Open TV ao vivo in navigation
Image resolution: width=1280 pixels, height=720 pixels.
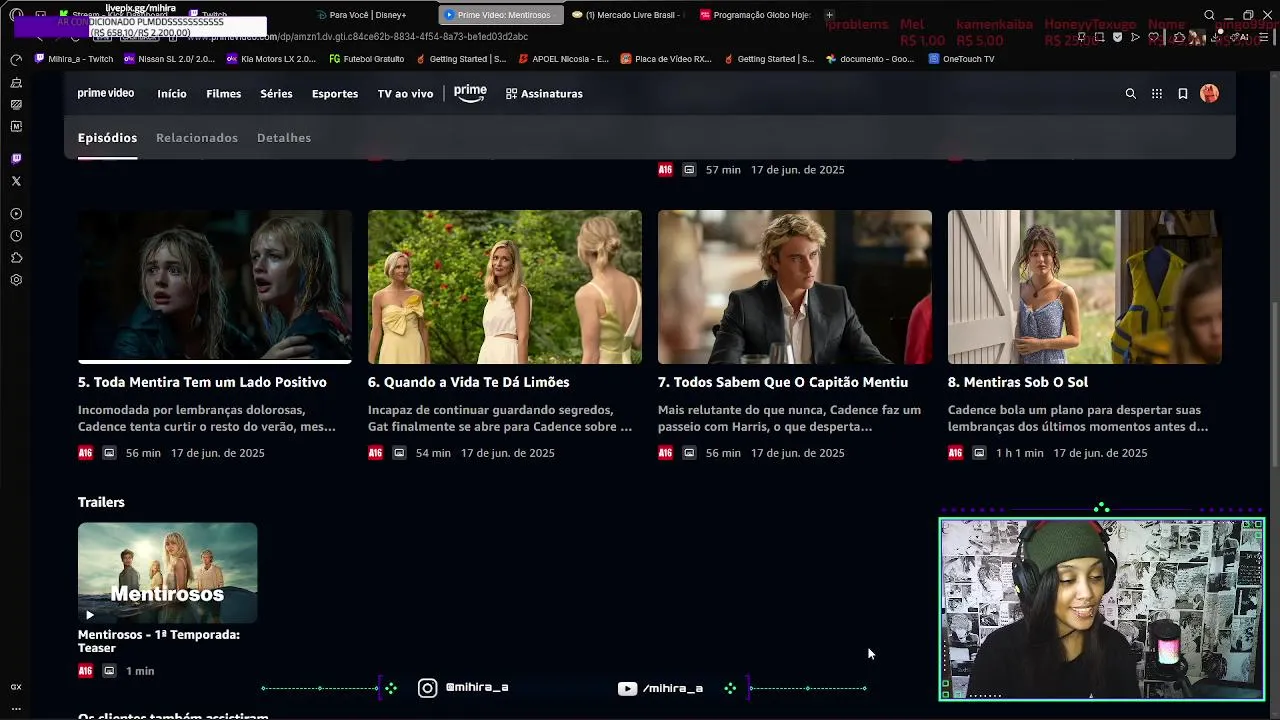pyautogui.click(x=405, y=94)
